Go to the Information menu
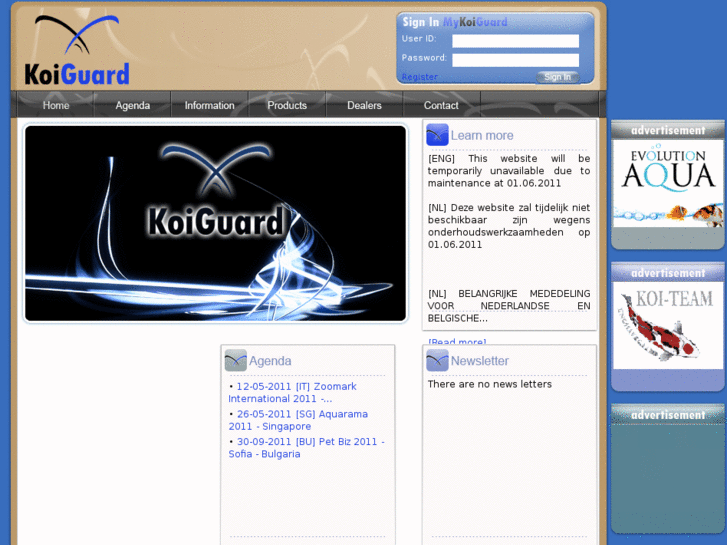 tap(210, 105)
